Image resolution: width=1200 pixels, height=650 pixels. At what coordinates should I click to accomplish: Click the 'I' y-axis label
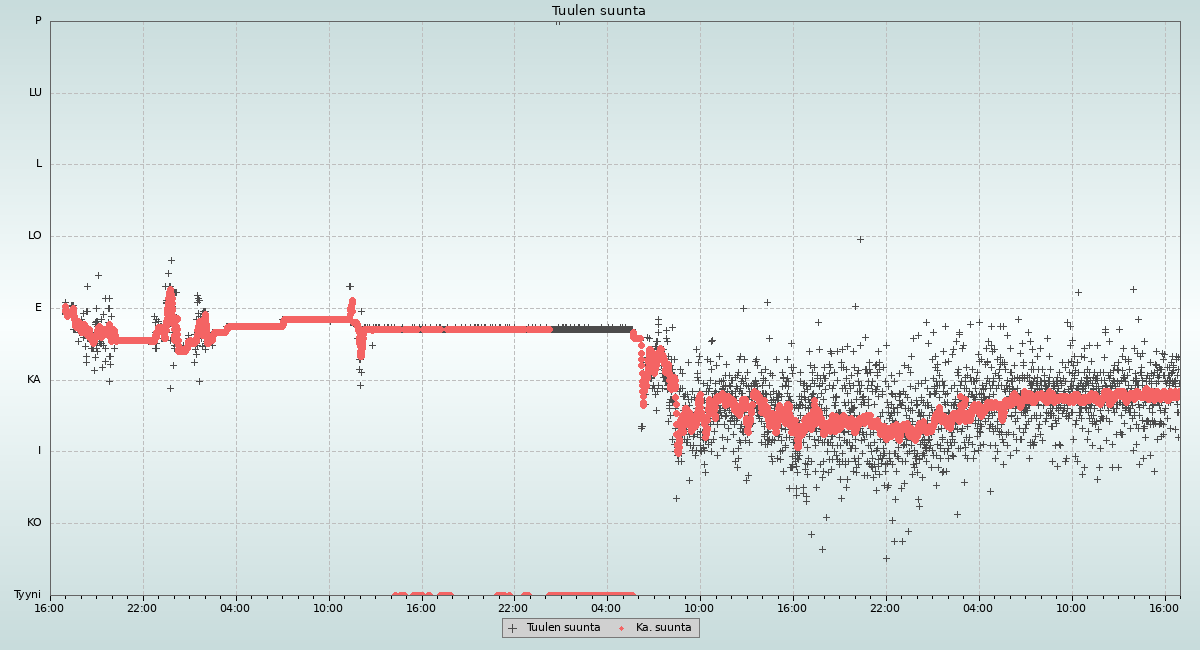[40, 451]
